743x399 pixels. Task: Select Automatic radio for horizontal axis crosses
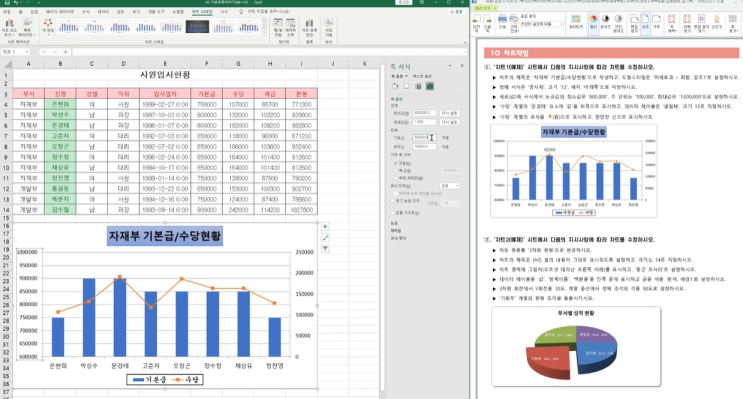[x=396, y=163]
